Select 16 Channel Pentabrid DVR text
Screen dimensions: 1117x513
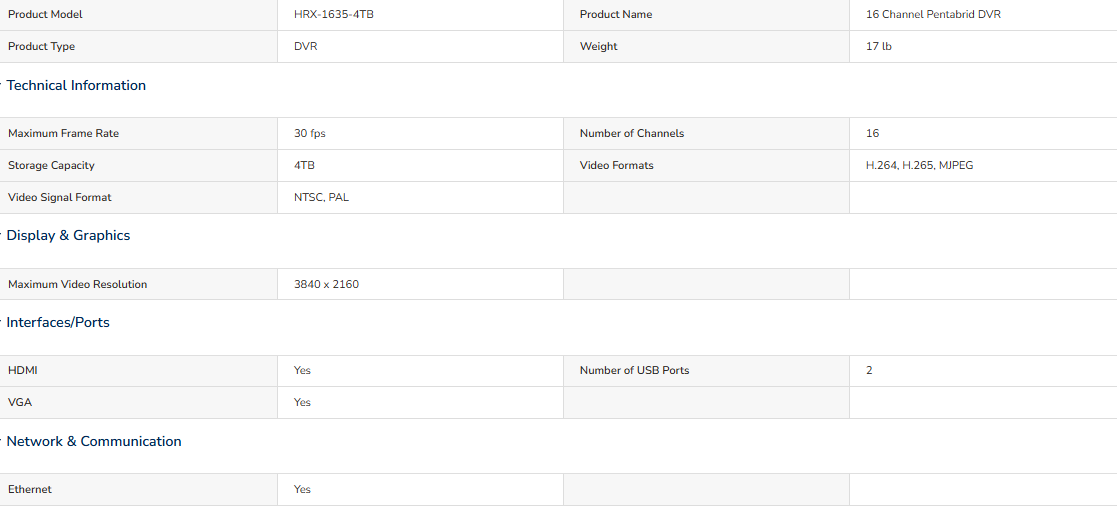click(x=933, y=14)
